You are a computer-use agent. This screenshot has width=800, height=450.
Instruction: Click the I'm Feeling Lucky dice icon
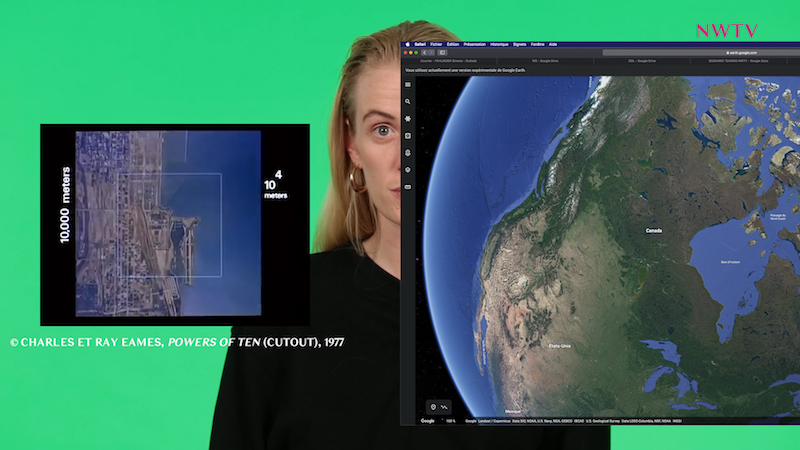click(408, 136)
